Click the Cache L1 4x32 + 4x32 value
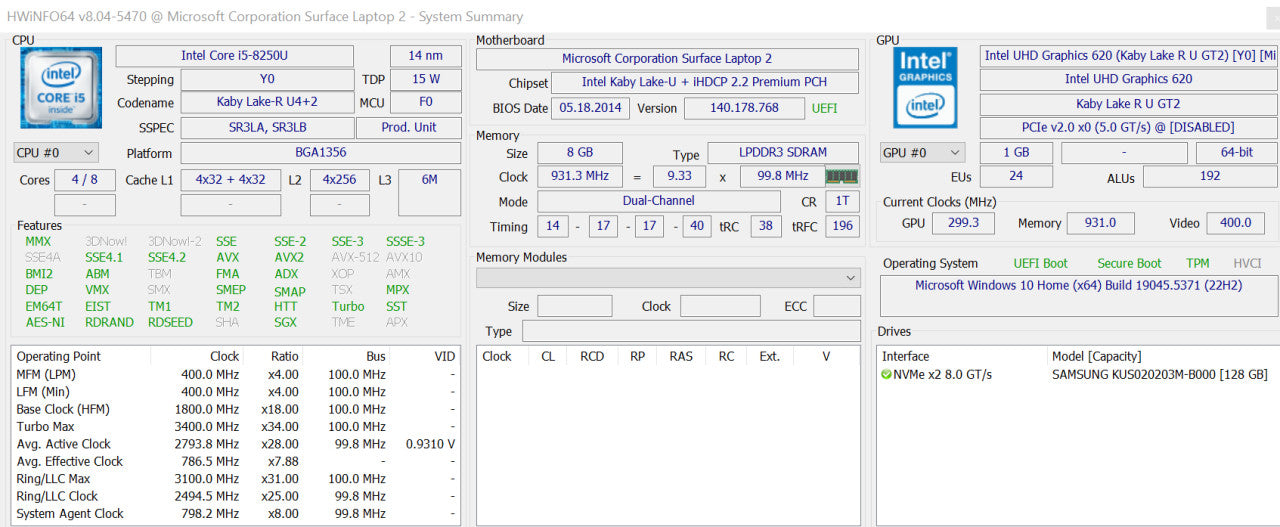1280x527 pixels. click(231, 180)
